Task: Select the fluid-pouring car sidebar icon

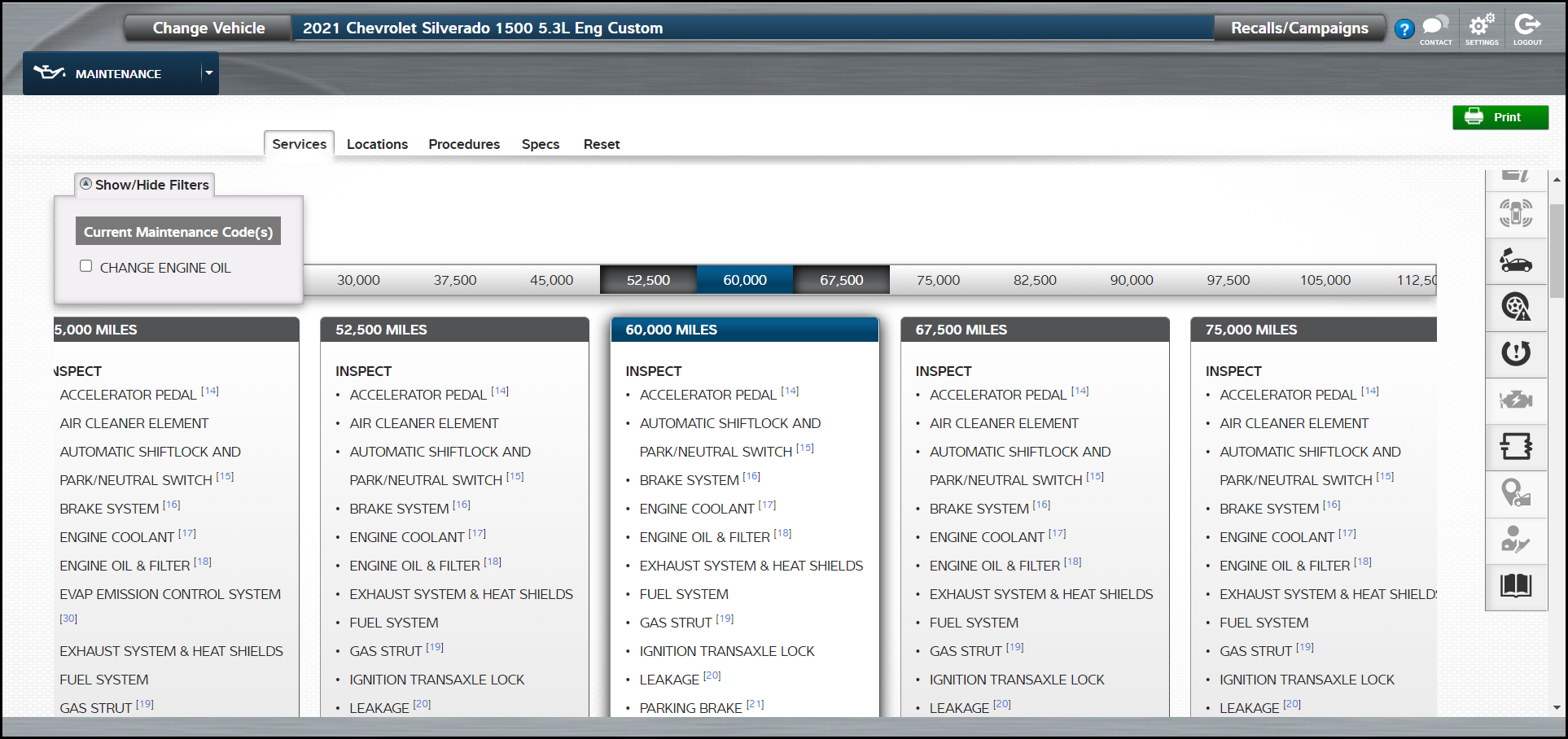Action: pos(1515,261)
